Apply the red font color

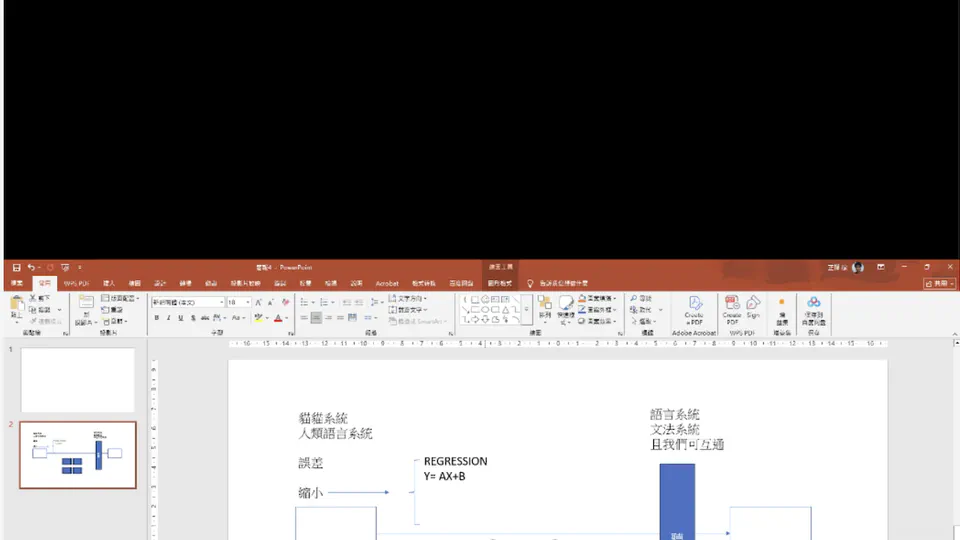tap(278, 318)
